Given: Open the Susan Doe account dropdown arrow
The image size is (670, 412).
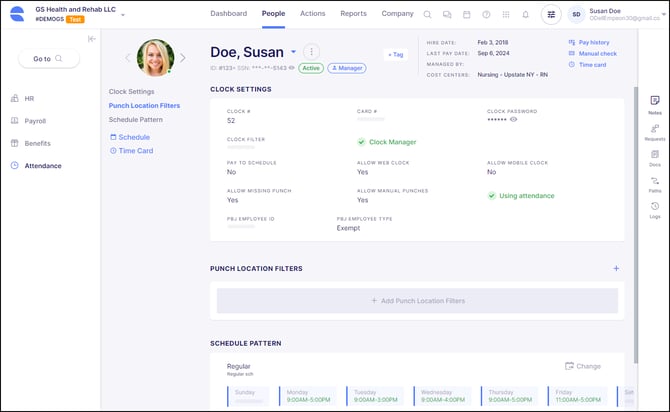Looking at the screenshot, I should pos(664,15).
